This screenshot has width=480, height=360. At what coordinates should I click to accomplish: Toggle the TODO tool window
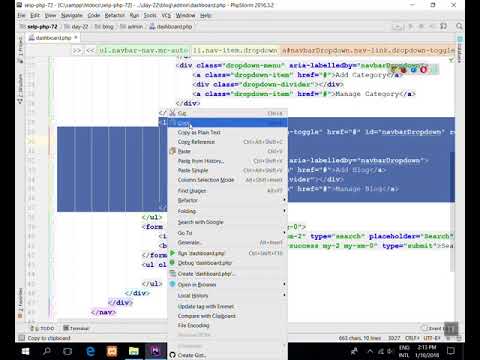point(42,328)
